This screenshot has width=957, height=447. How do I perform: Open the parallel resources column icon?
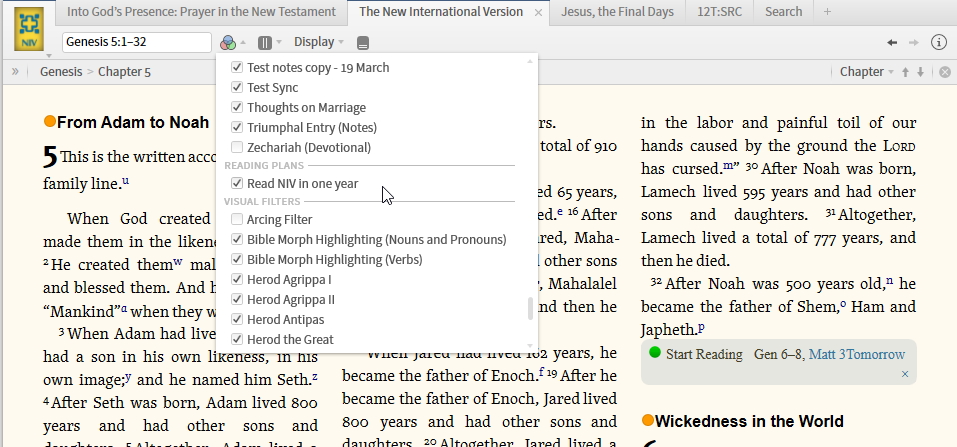click(264, 43)
